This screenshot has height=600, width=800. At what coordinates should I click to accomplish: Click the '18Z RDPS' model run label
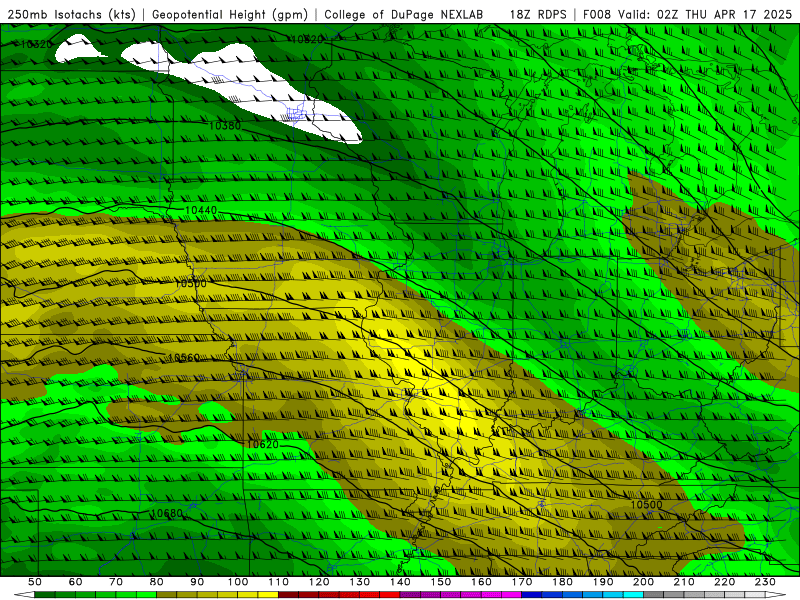click(x=538, y=14)
